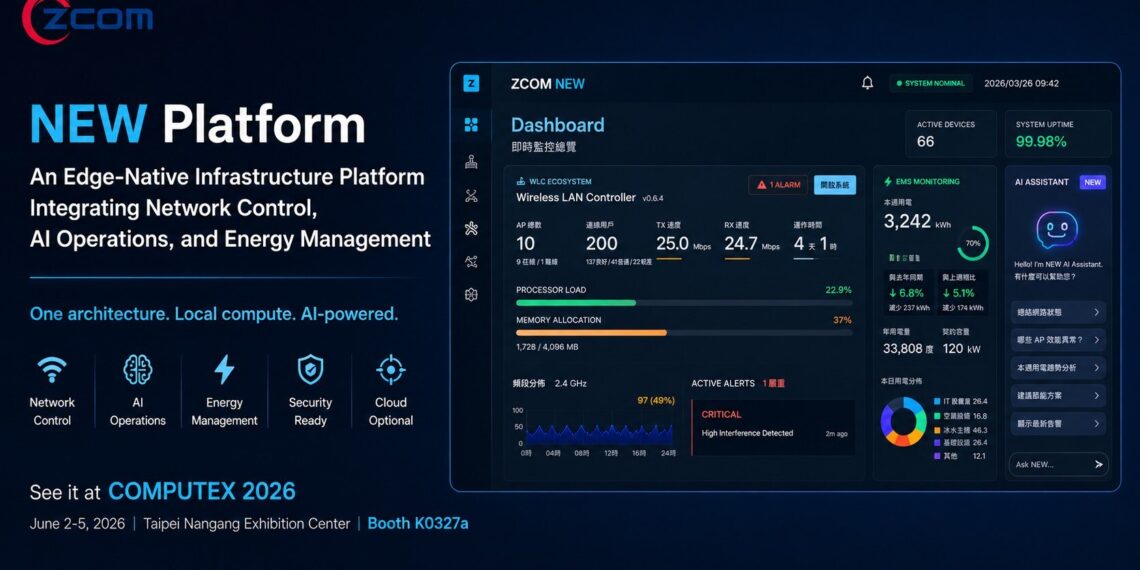The width and height of the screenshot is (1140, 570).
Task: Click the 1,728 / 4,096 MB memory text
Action: tap(547, 348)
